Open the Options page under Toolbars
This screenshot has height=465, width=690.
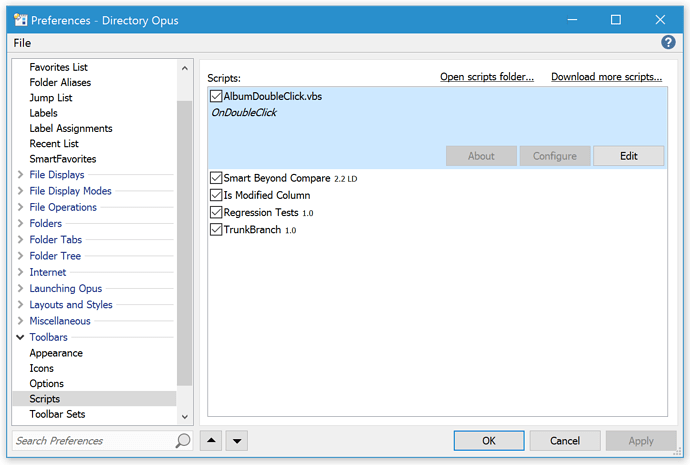[x=46, y=384]
